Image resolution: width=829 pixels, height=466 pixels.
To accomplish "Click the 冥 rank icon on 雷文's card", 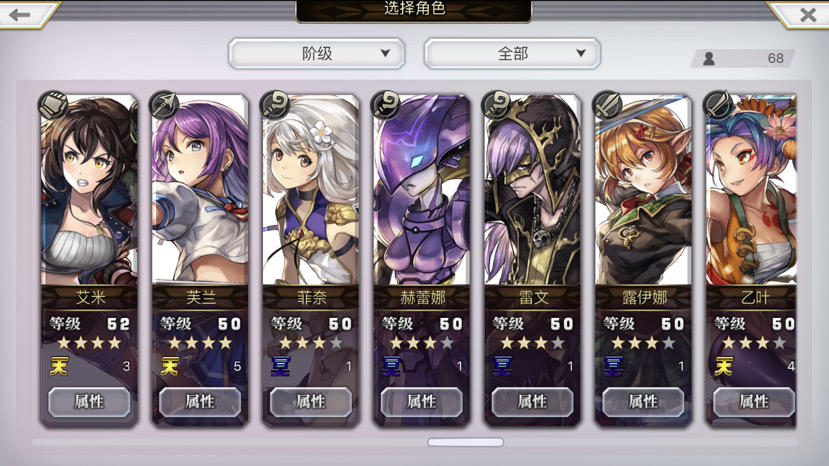I will click(x=502, y=366).
